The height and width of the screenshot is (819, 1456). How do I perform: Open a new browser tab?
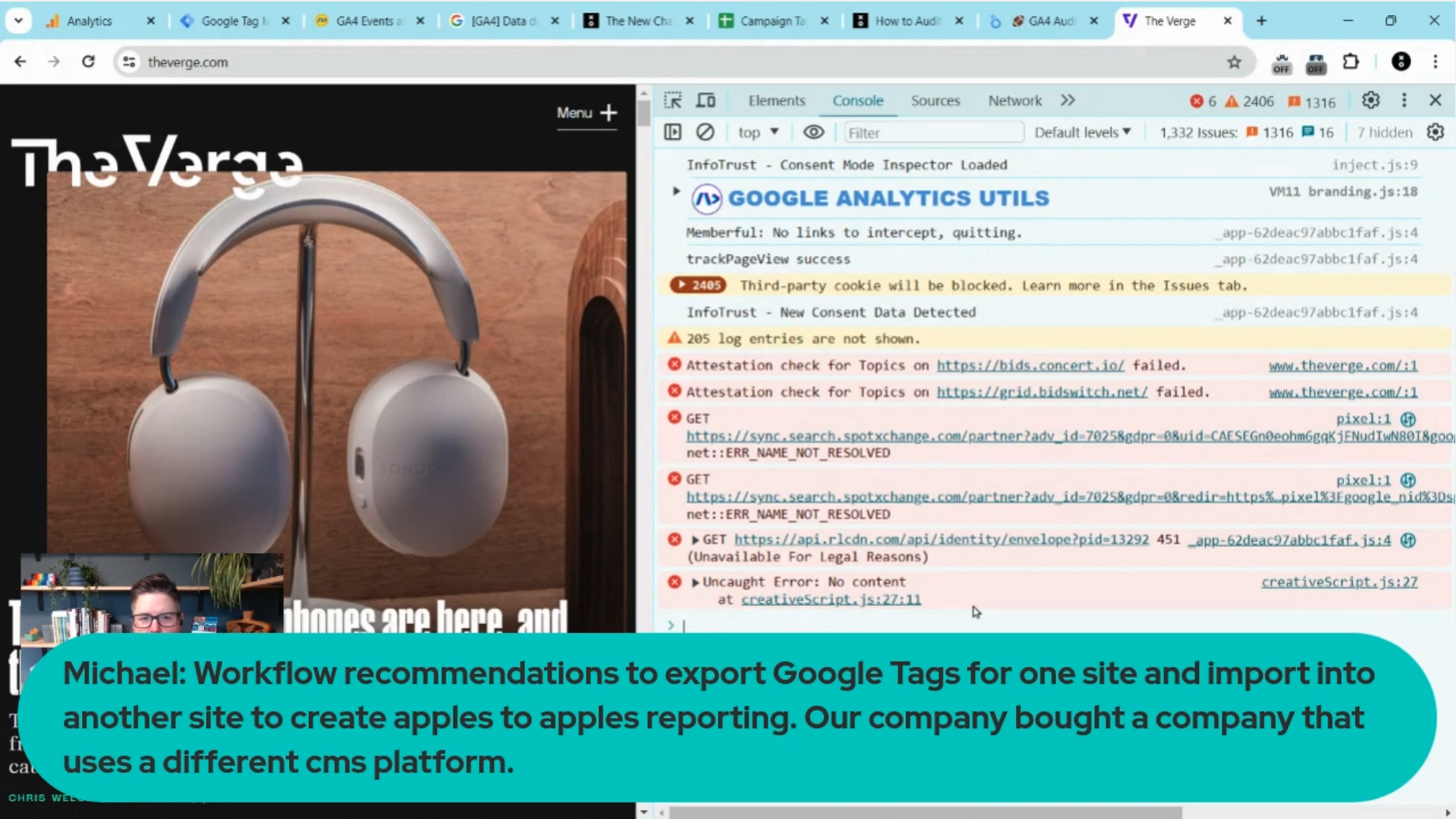point(1261,21)
